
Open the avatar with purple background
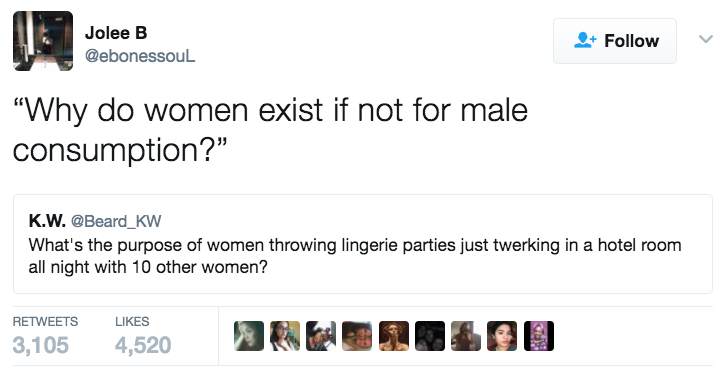[539, 336]
